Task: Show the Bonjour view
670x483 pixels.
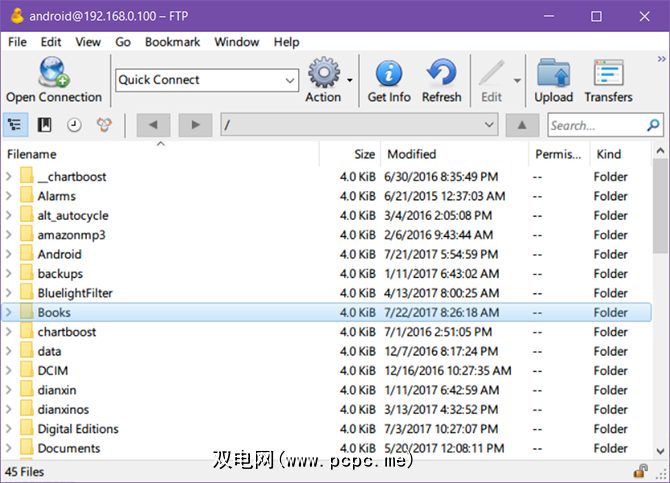Action: [103, 125]
